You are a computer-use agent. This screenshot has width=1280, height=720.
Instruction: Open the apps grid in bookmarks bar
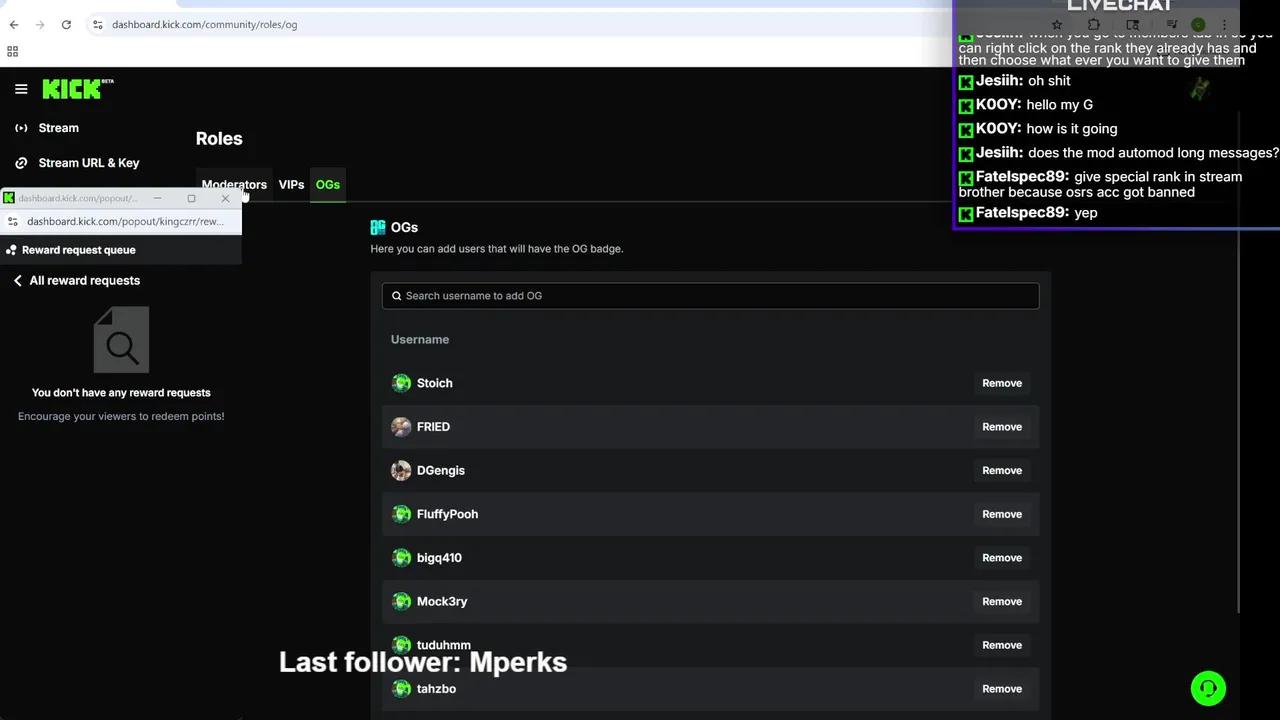[x=13, y=51]
